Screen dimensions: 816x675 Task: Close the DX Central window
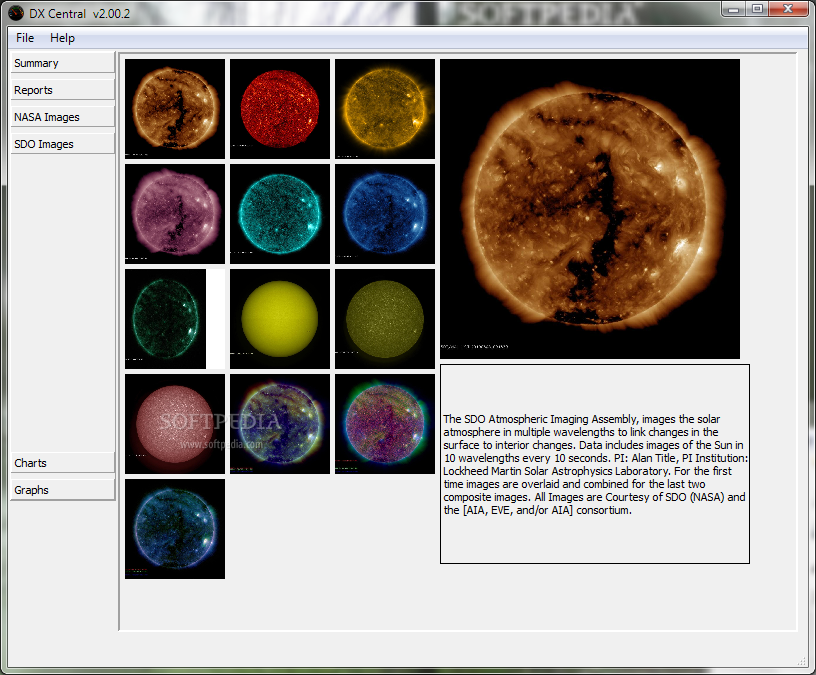click(x=788, y=9)
